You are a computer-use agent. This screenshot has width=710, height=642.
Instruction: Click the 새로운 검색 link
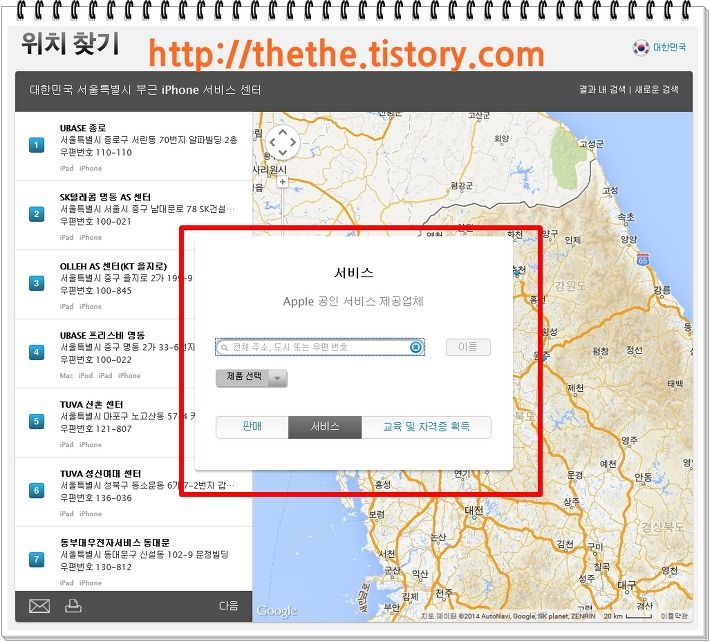pos(656,89)
